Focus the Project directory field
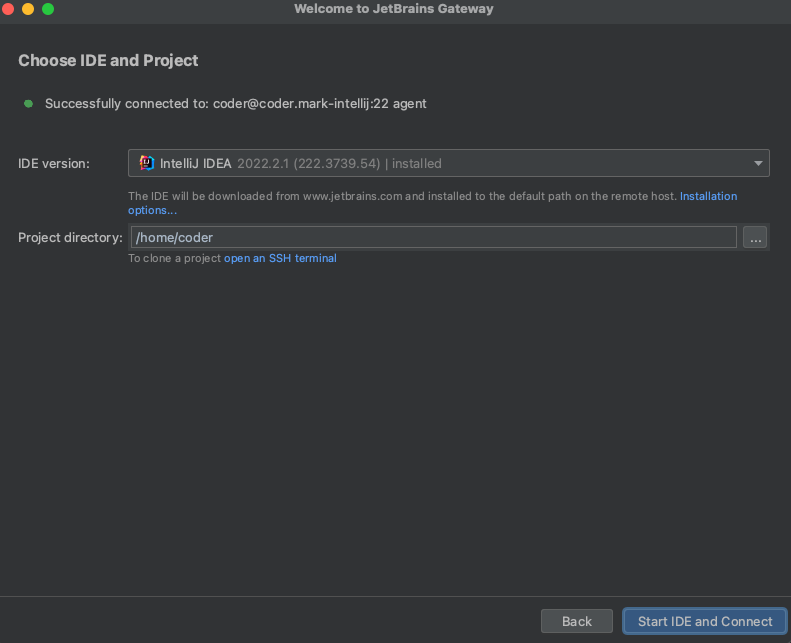 (434, 237)
